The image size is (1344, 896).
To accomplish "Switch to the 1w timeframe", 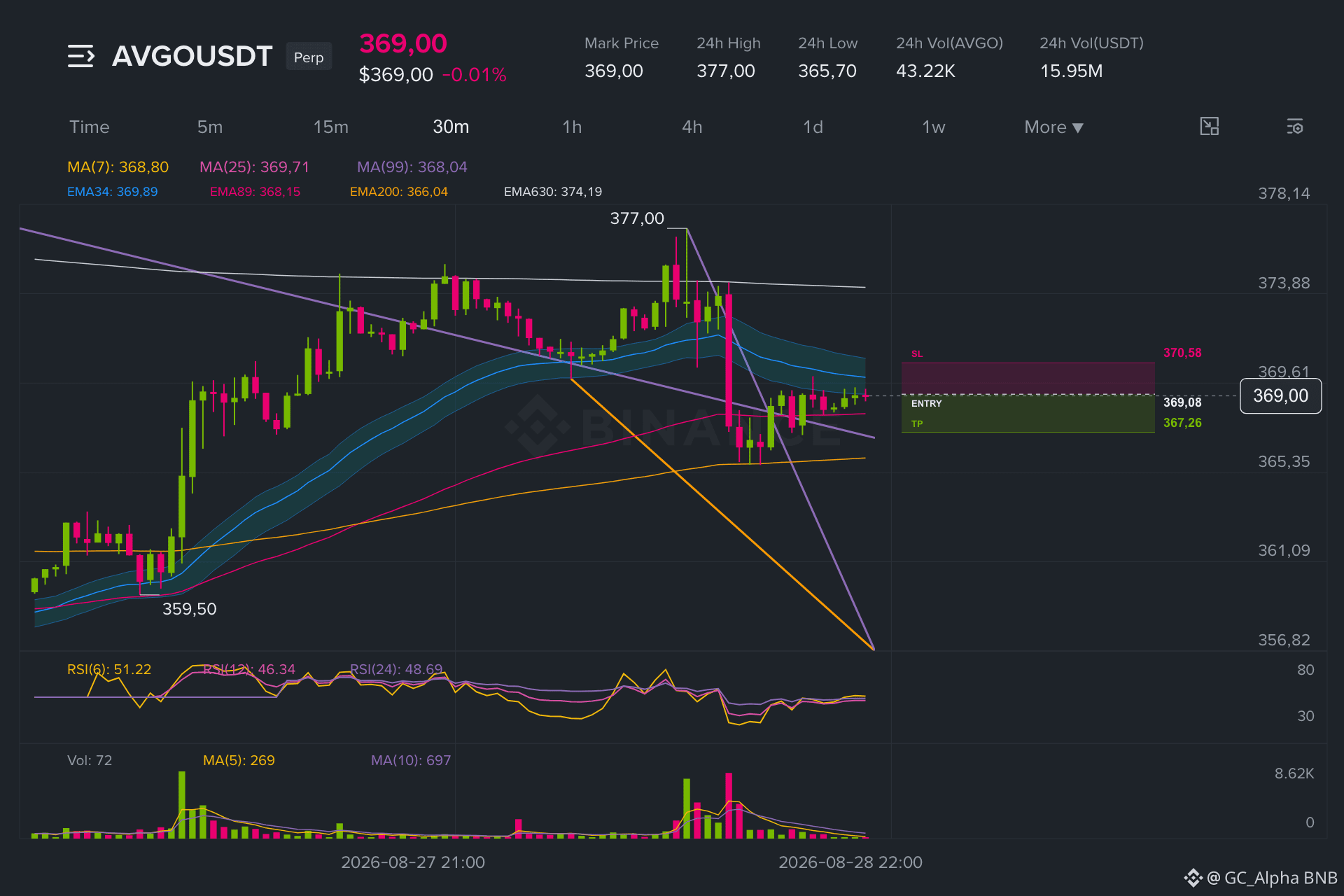I will click(934, 127).
